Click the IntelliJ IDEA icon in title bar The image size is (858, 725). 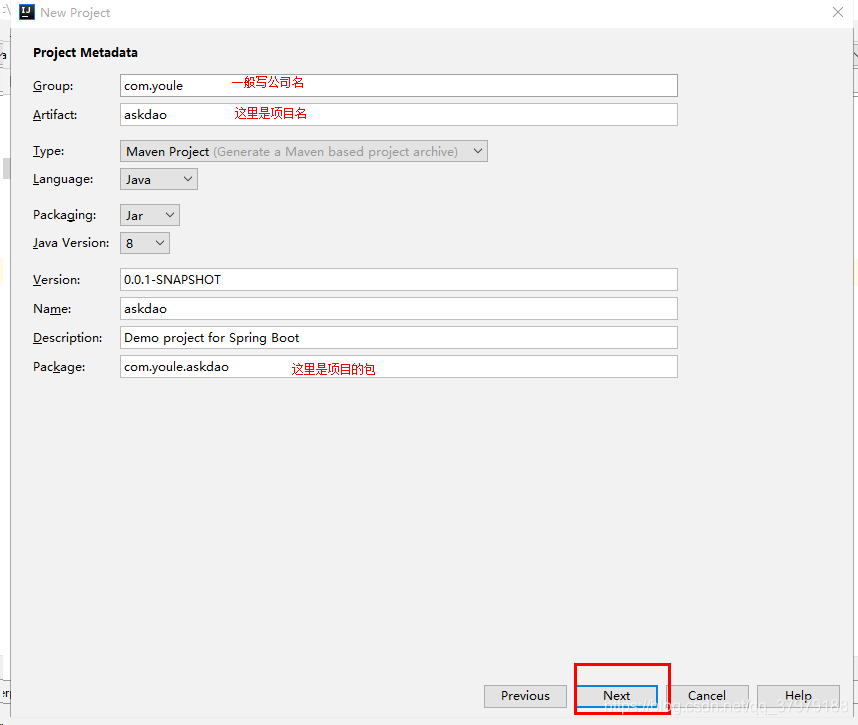26,12
